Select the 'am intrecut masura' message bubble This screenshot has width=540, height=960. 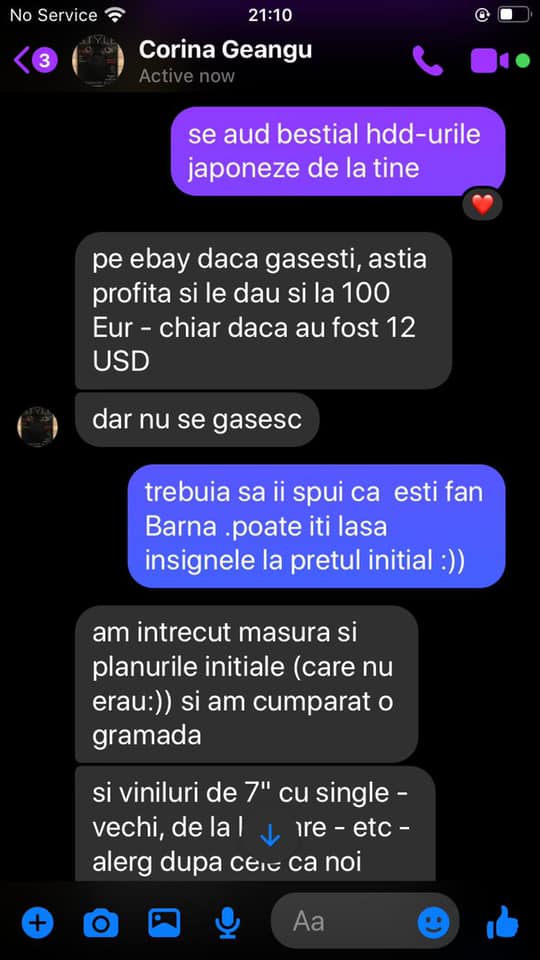(247, 684)
